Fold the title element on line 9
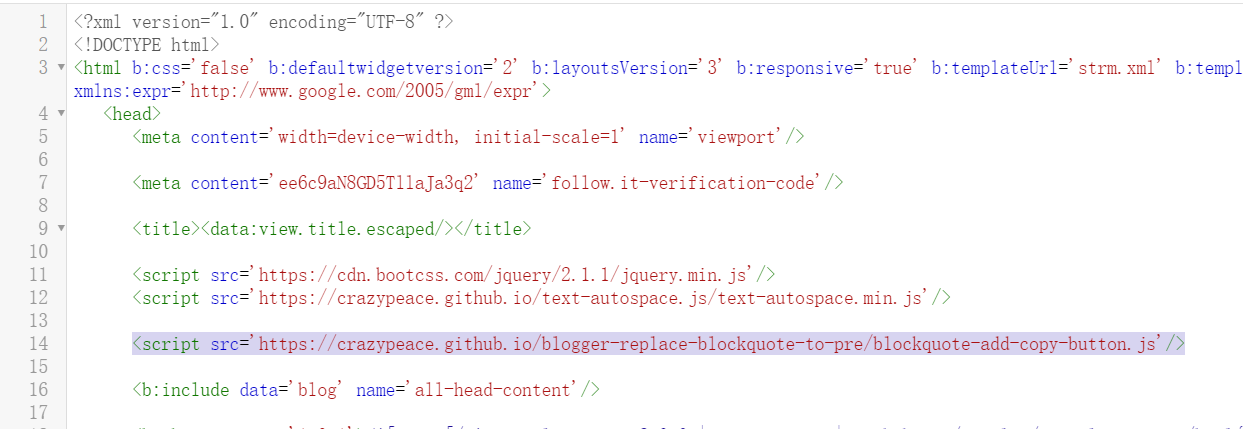This screenshot has width=1243, height=429. click(61, 229)
